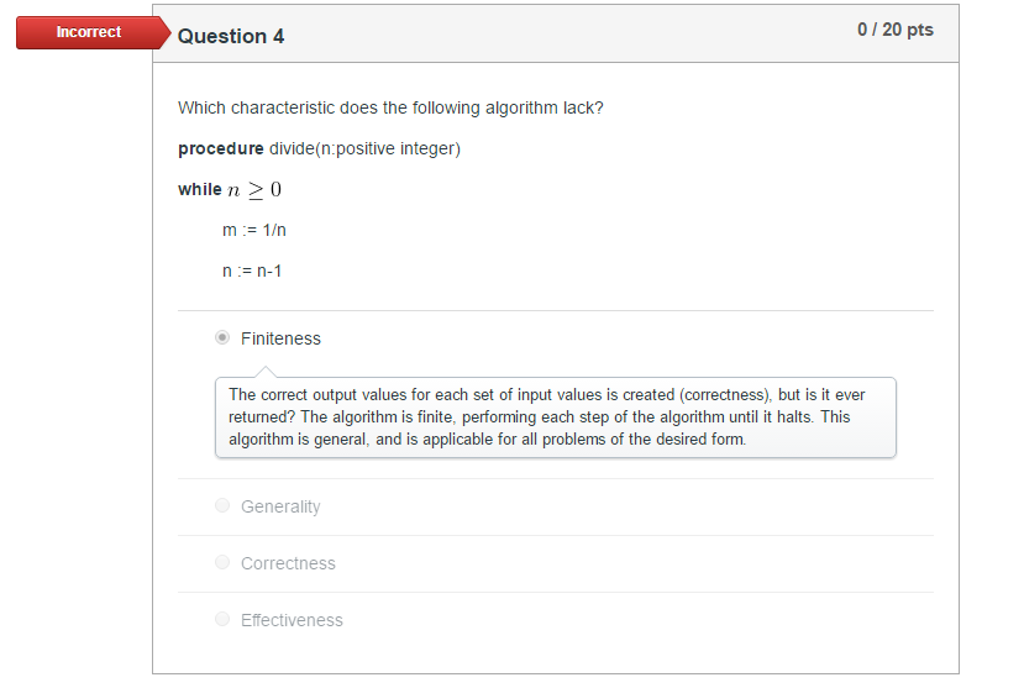The height and width of the screenshot is (688, 1024).
Task: Click the while n ≥ 0 statement
Action: pos(228,188)
